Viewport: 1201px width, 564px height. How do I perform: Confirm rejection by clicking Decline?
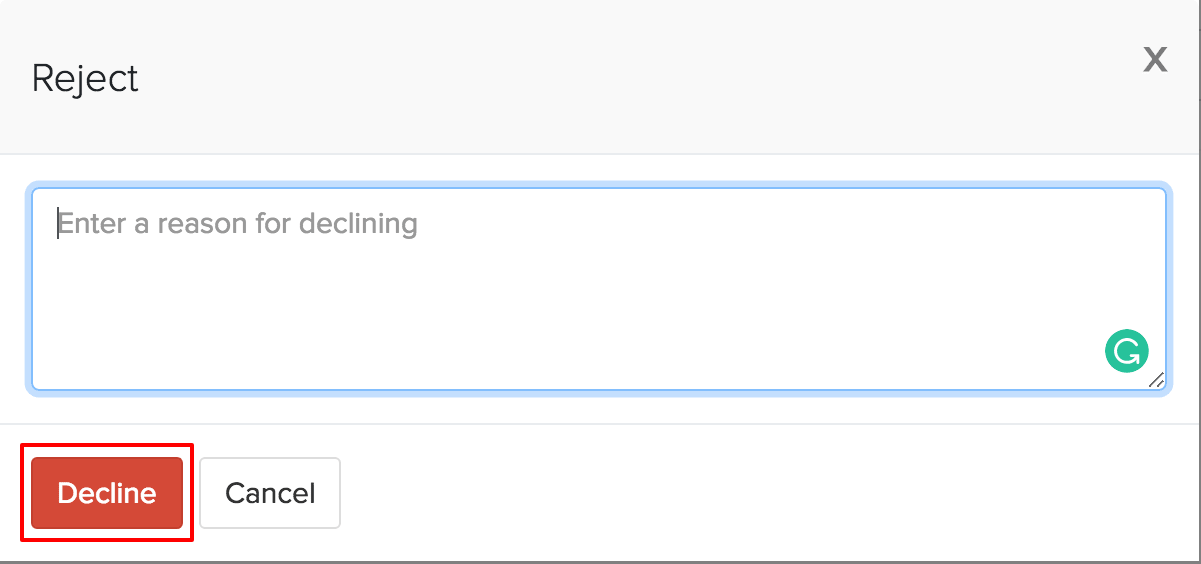107,493
